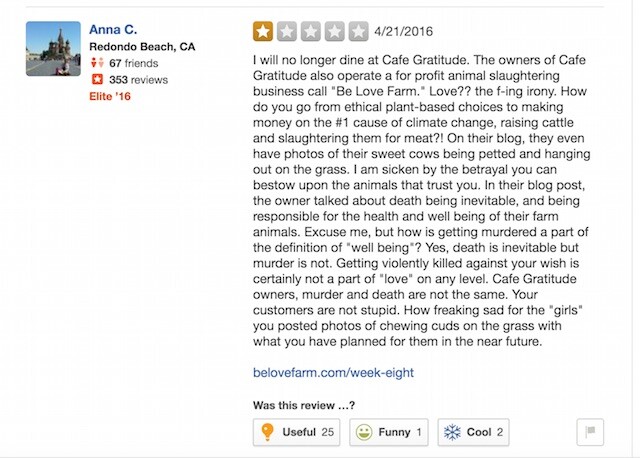Click the light bulb icon in Useful

coord(267,432)
